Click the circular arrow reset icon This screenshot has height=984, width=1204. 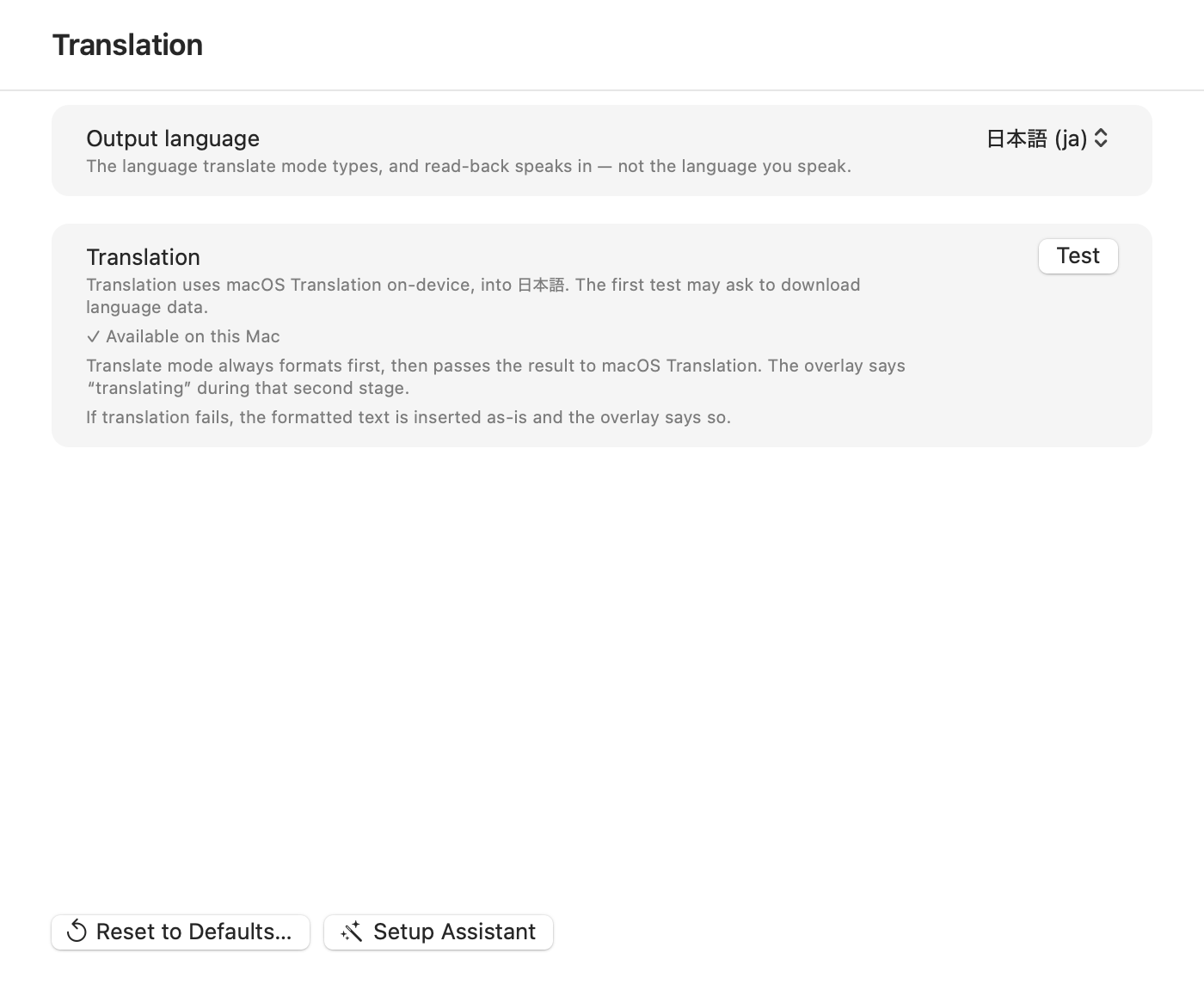tap(77, 932)
